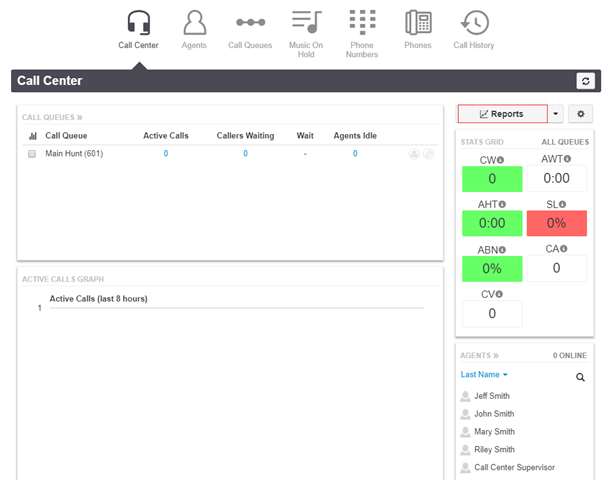Viewport: 611px width, 480px height.
Task: Check the Main Hunt (601) checkbox
Action: [32, 154]
